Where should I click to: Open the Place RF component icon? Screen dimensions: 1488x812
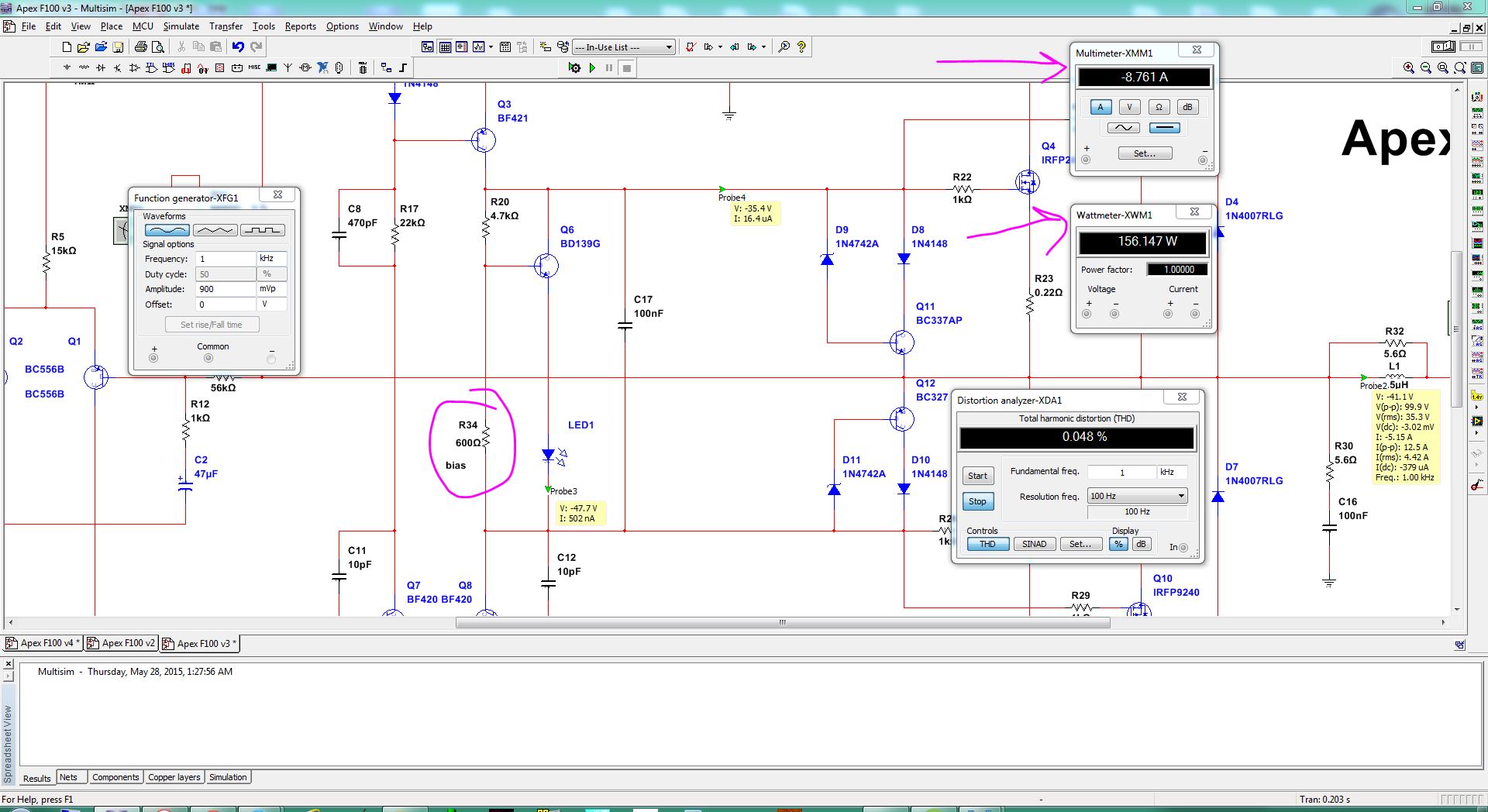point(288,68)
